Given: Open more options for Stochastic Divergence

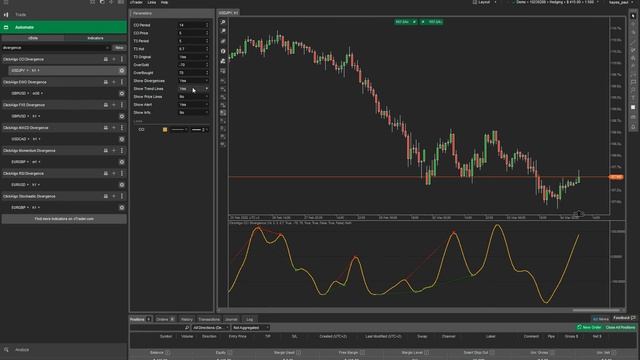Looking at the screenshot, I should 122,196.
